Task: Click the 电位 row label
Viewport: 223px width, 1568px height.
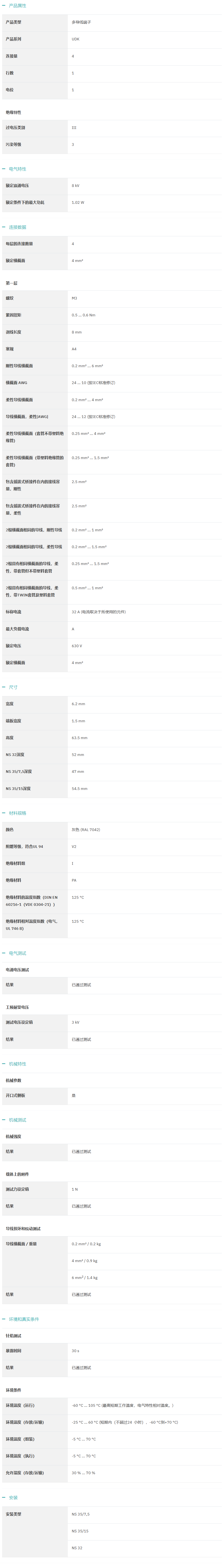Action: tap(10, 90)
